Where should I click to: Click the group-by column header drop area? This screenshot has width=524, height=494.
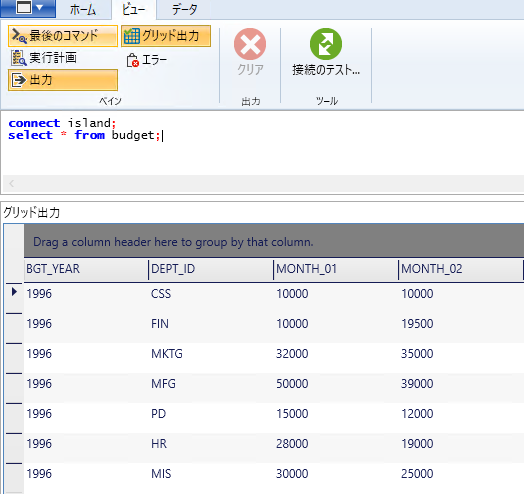274,242
